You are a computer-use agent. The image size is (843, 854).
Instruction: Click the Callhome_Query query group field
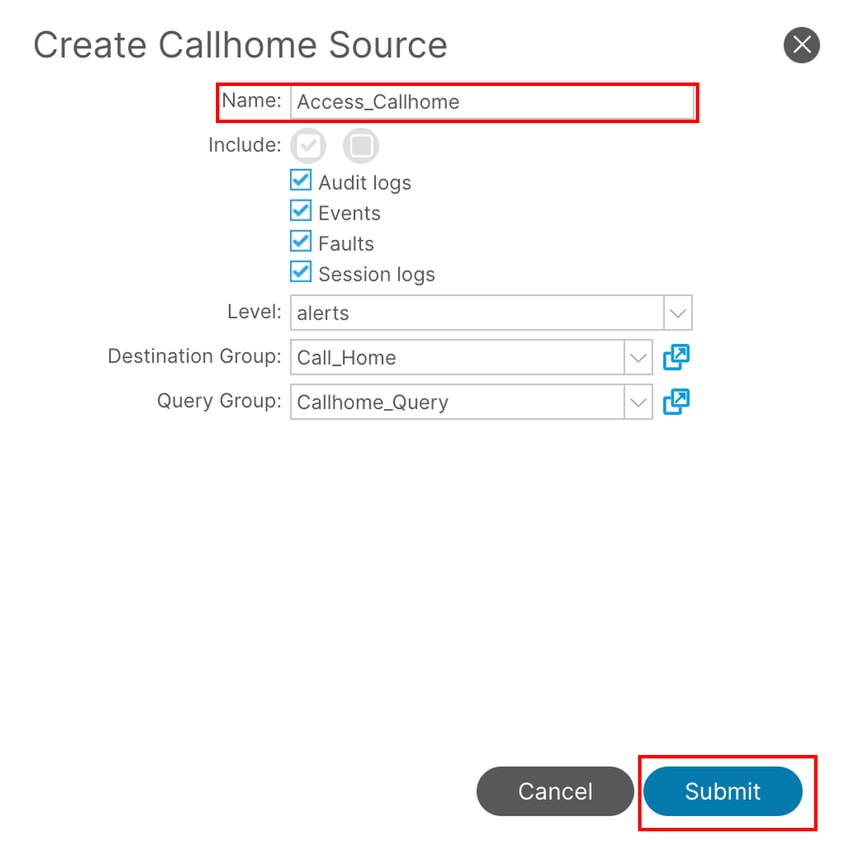(x=457, y=402)
